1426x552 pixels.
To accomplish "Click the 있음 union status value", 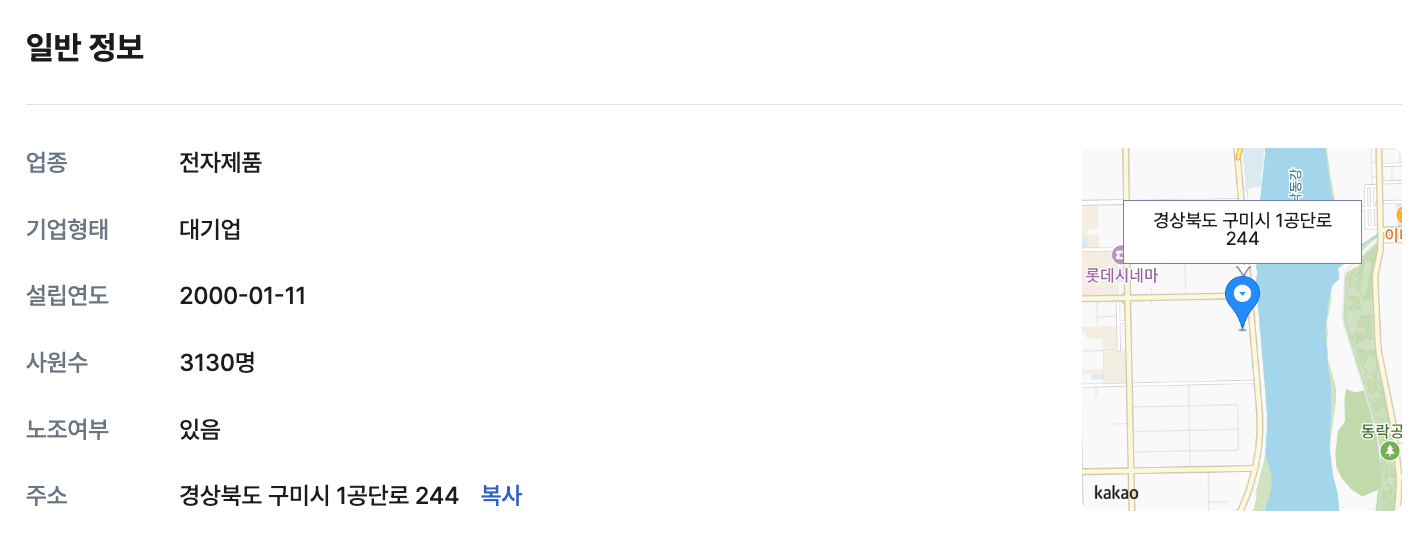I will coord(199,429).
